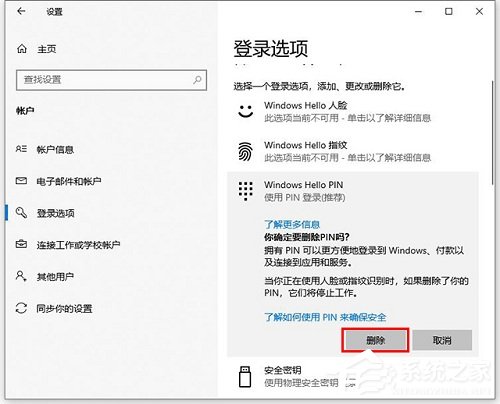The width and height of the screenshot is (500, 404).
Task: Minimize the Settings window
Action: coord(419,12)
